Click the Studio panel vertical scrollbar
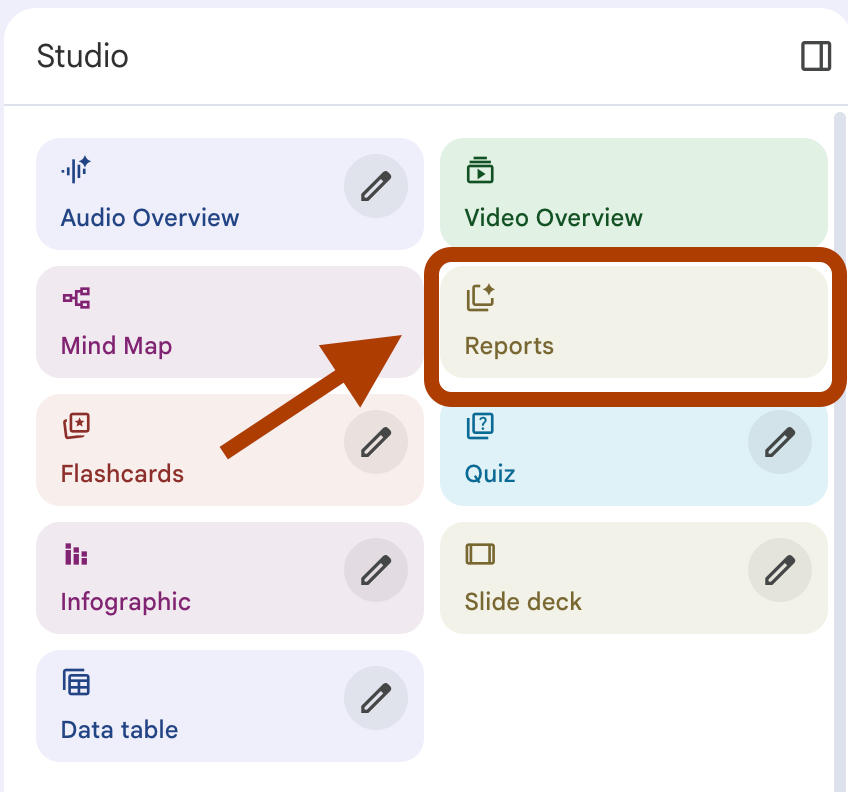The image size is (848, 792). click(x=839, y=450)
